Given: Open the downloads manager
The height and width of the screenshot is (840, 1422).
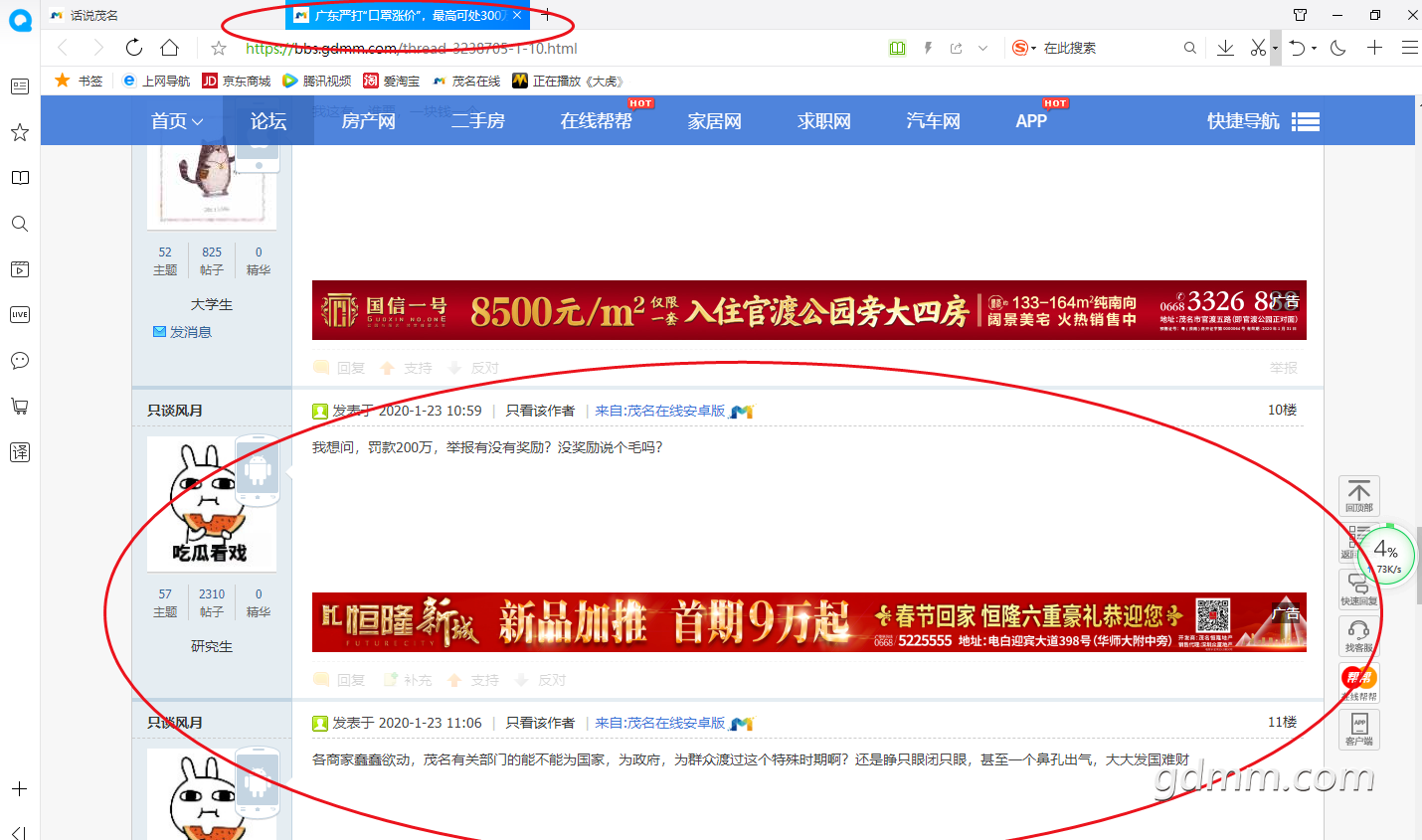Looking at the screenshot, I should (1225, 48).
